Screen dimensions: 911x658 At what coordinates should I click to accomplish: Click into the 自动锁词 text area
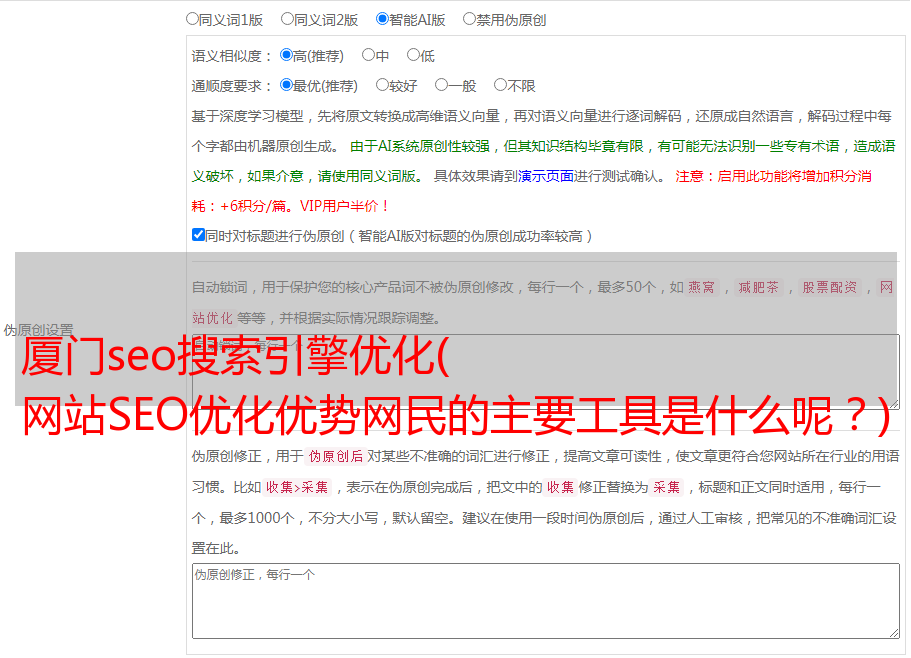[546, 372]
